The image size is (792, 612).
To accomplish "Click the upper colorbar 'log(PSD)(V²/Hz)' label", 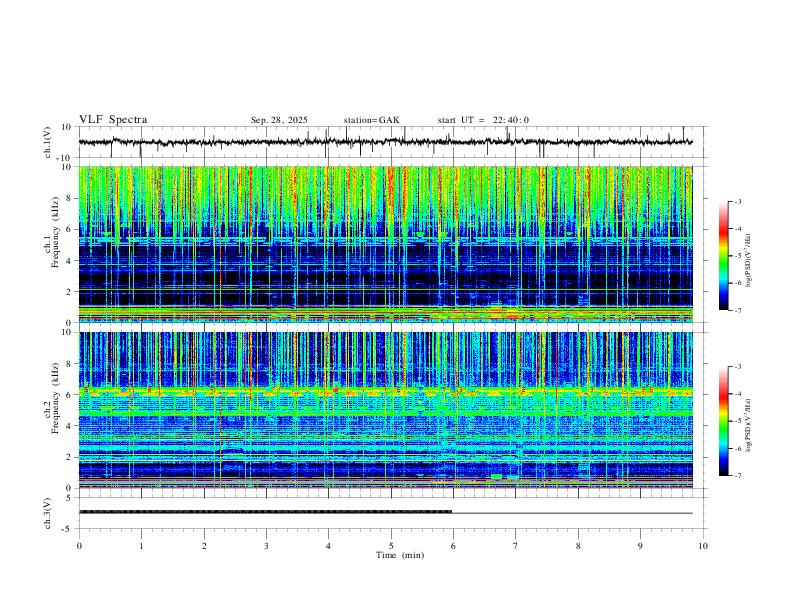I will pos(748,261).
